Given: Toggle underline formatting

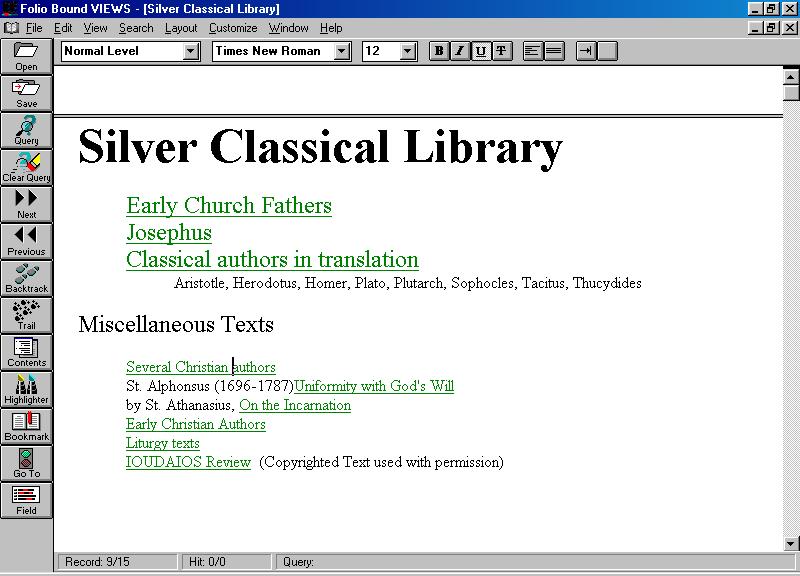Looking at the screenshot, I should point(481,51).
